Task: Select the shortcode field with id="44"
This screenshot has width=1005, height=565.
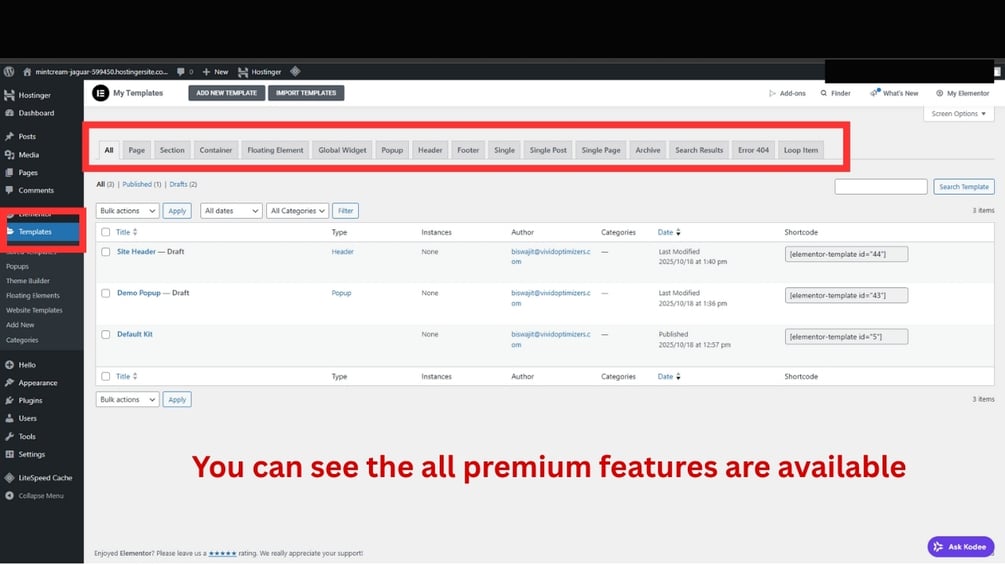Action: [x=846, y=254]
